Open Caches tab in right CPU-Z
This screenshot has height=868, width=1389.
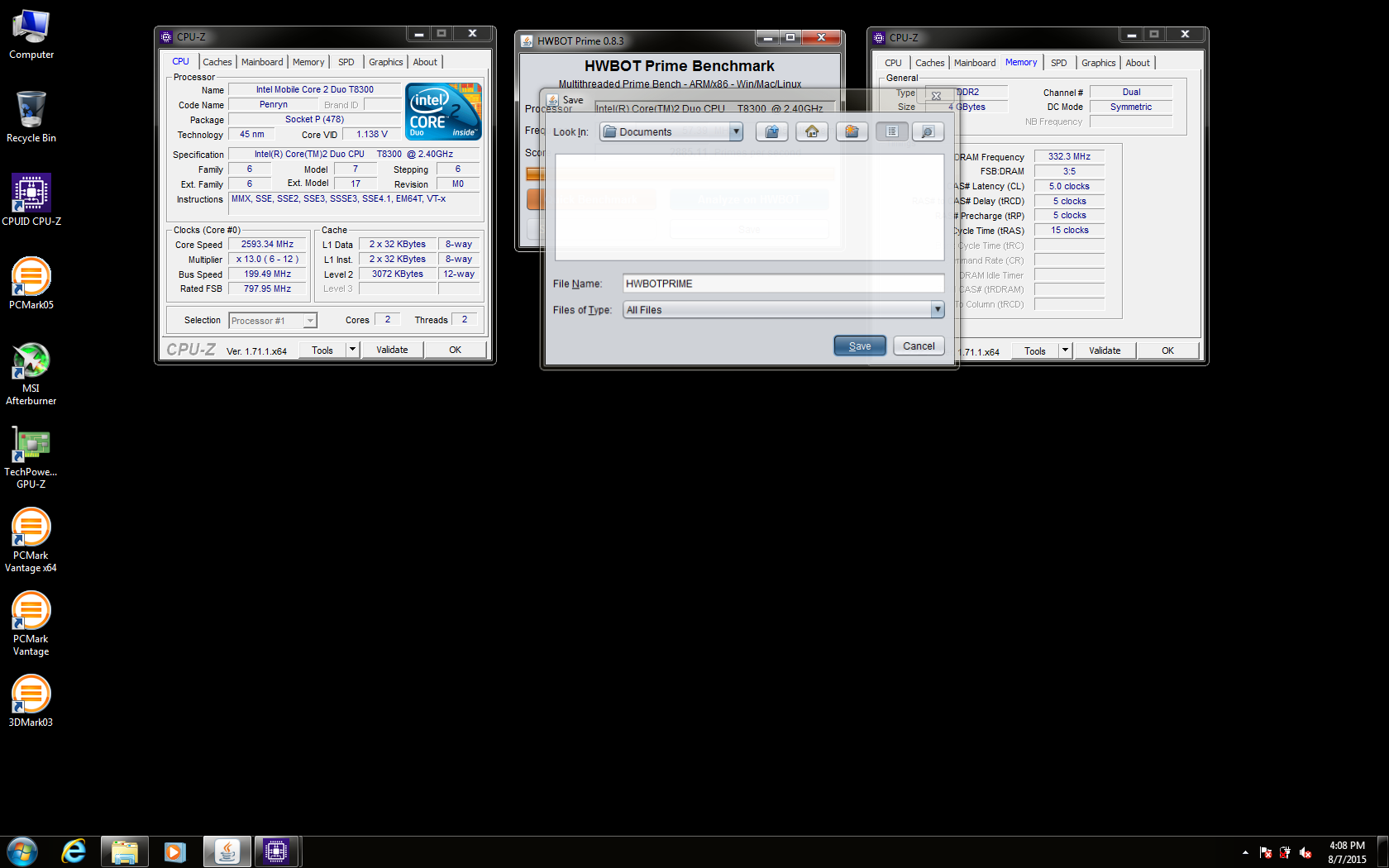pyautogui.click(x=929, y=63)
